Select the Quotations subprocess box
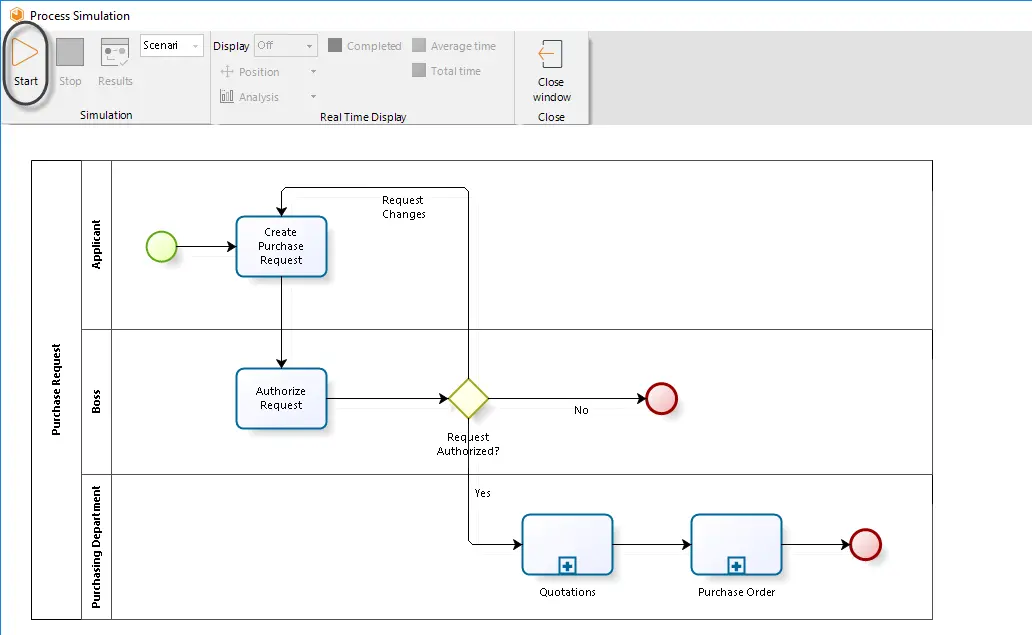This screenshot has width=1032, height=635. (x=567, y=545)
